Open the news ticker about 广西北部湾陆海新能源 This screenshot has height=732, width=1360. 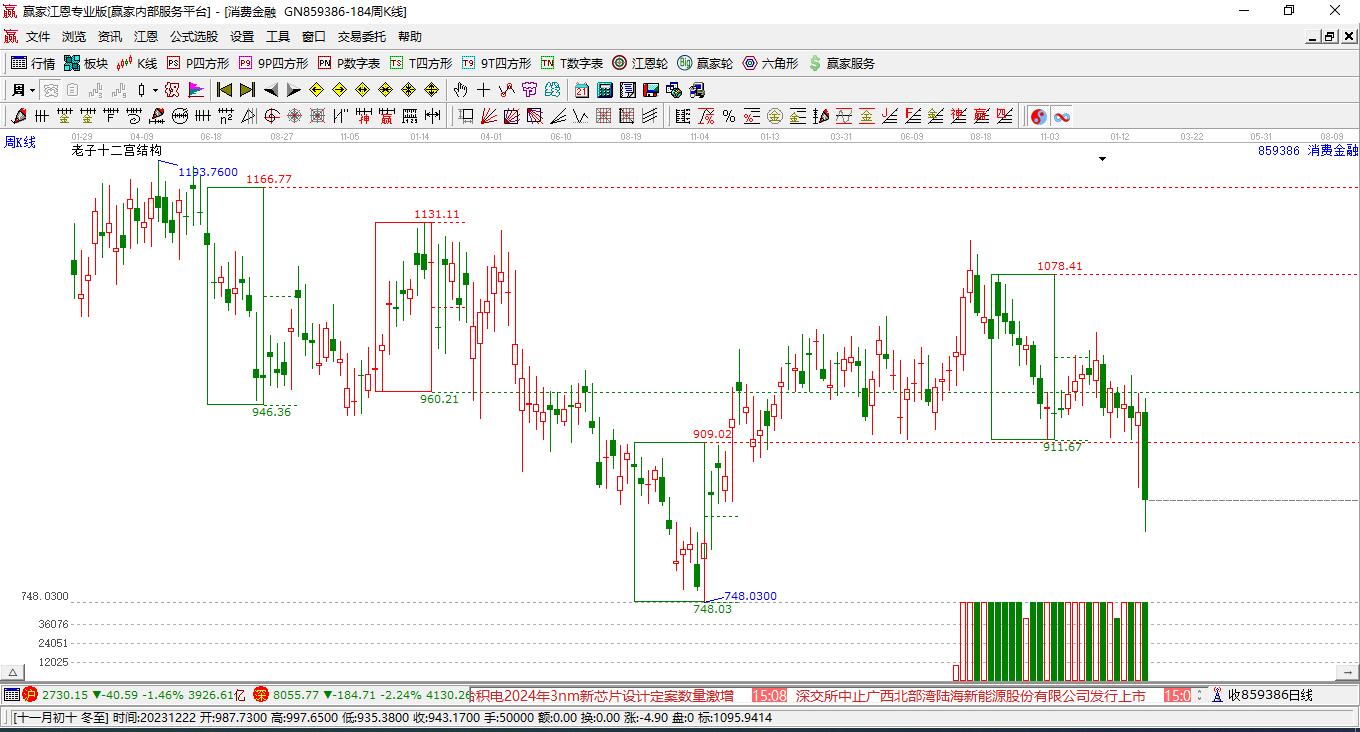click(x=971, y=695)
